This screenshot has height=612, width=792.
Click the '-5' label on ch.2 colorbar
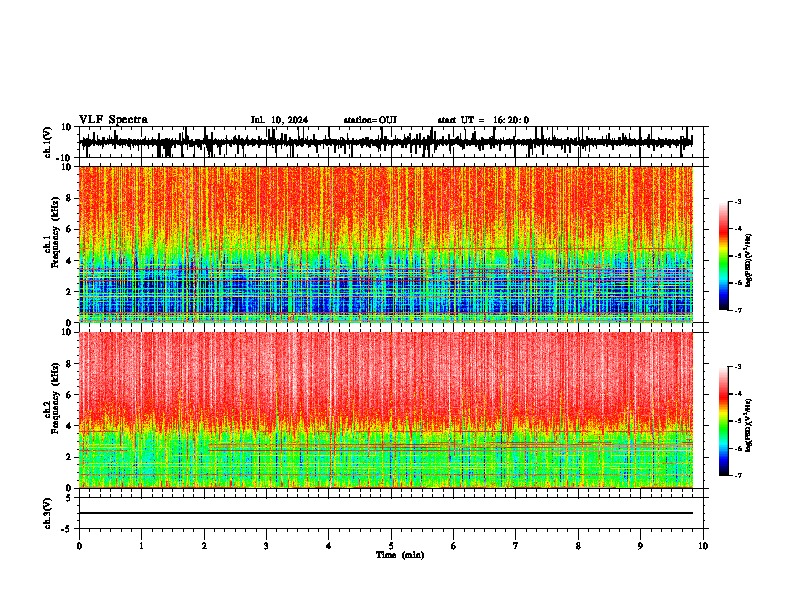[x=737, y=421]
